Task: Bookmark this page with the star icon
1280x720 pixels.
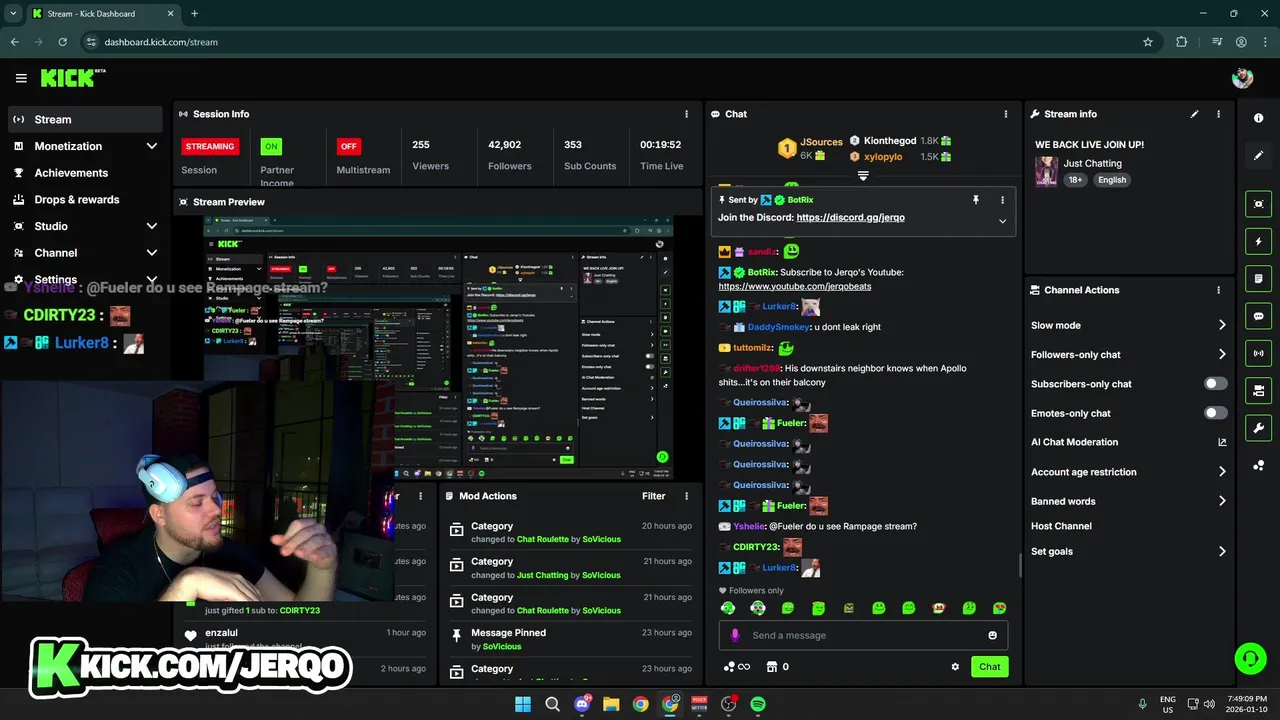Action: [1148, 42]
